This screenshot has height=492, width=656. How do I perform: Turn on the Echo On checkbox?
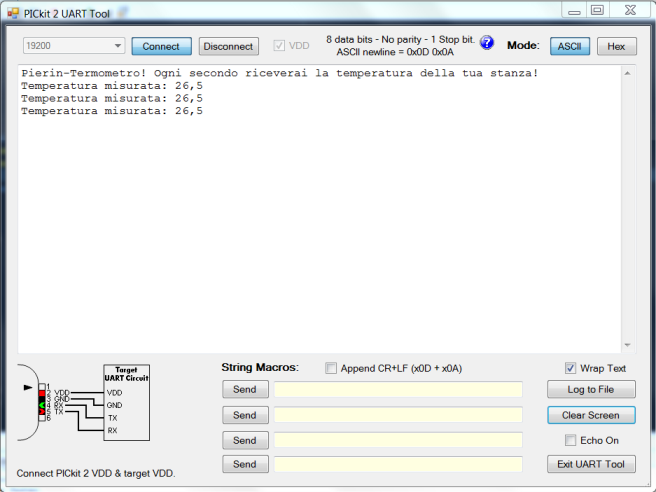pos(571,440)
